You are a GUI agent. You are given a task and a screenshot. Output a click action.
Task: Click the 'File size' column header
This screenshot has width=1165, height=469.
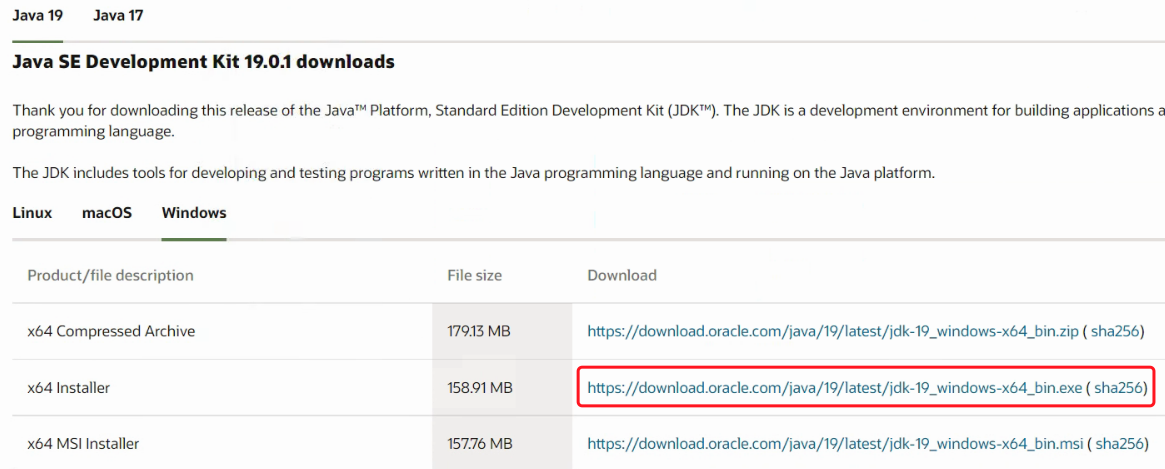(475, 275)
